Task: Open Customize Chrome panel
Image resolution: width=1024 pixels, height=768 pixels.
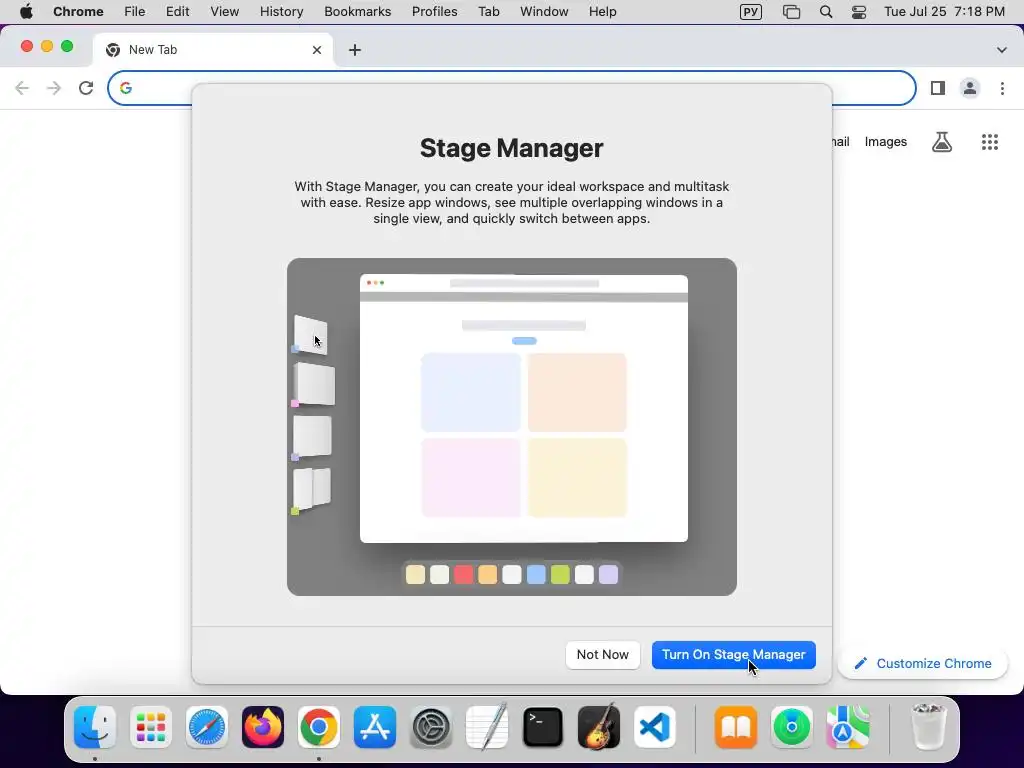Action: tap(923, 663)
